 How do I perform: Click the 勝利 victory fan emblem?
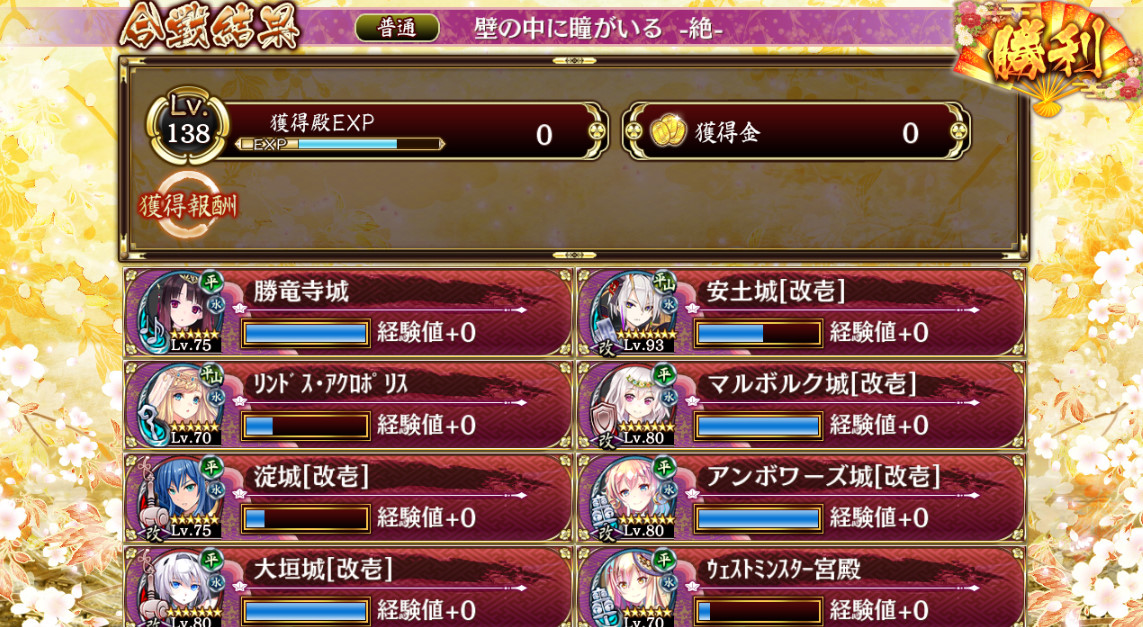click(x=1046, y=57)
